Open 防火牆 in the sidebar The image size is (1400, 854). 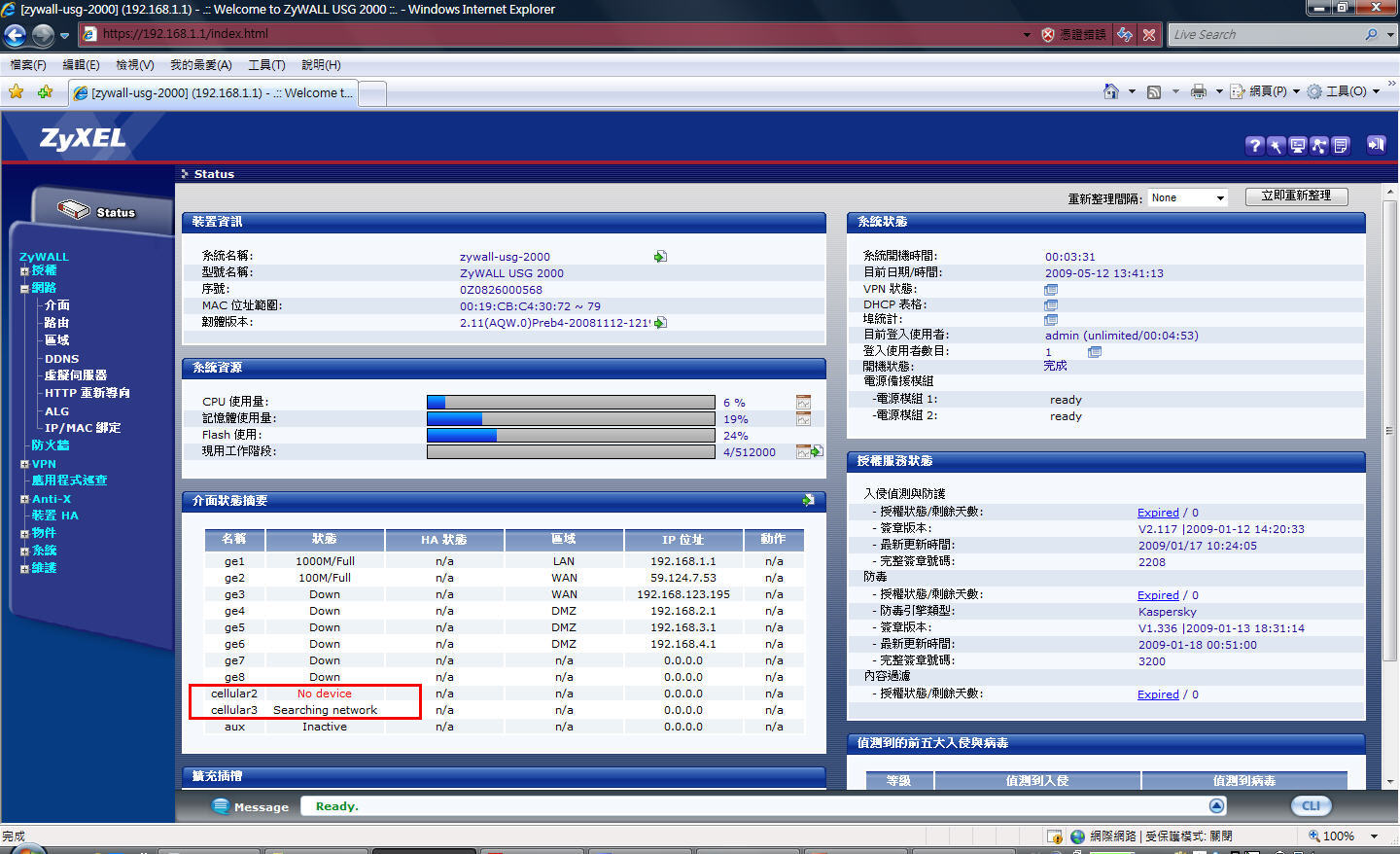click(x=51, y=445)
